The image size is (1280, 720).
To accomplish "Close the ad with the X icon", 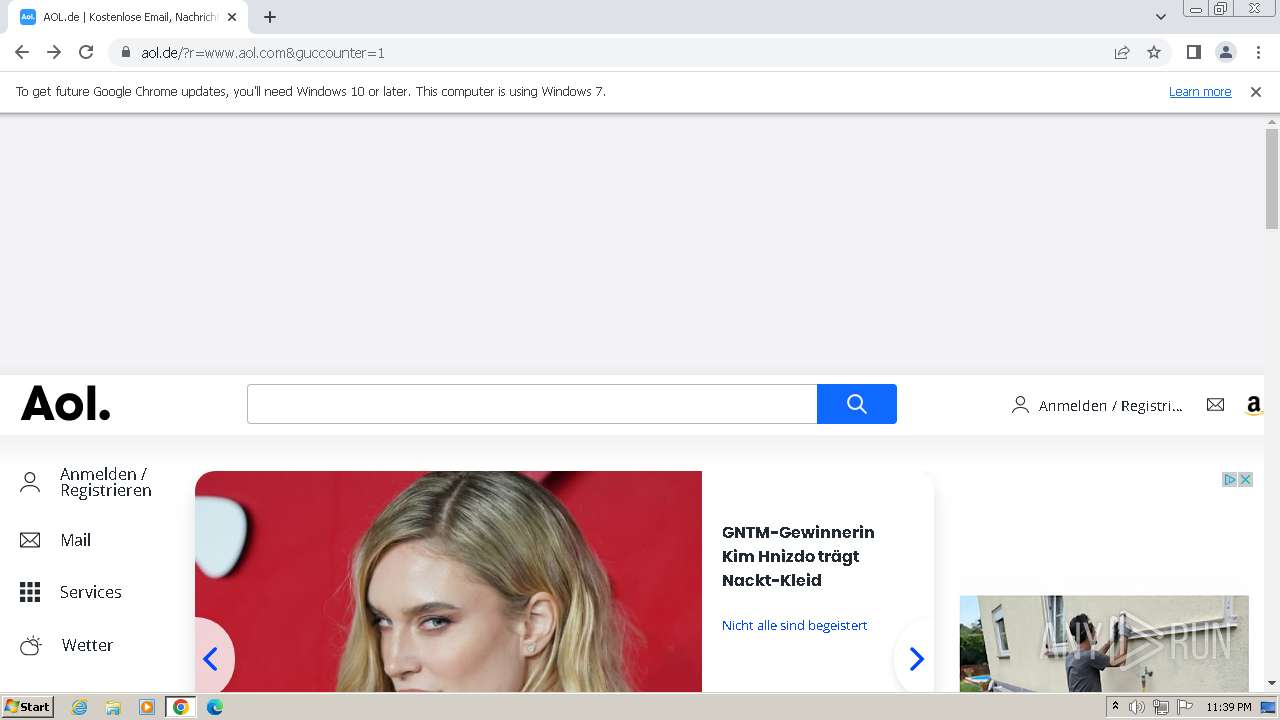I will pyautogui.click(x=1246, y=479).
